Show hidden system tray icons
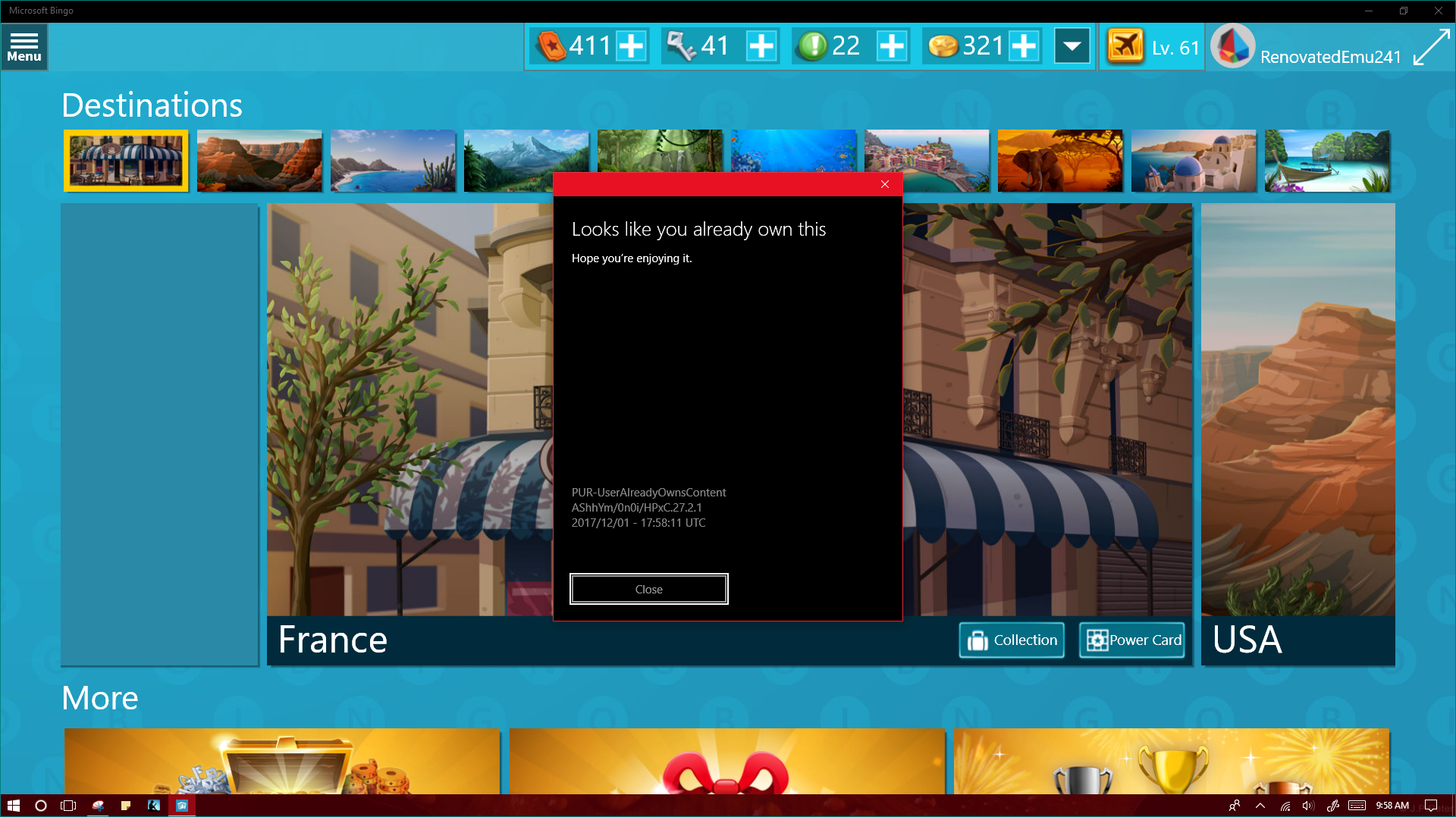1456x817 pixels. click(x=1260, y=806)
